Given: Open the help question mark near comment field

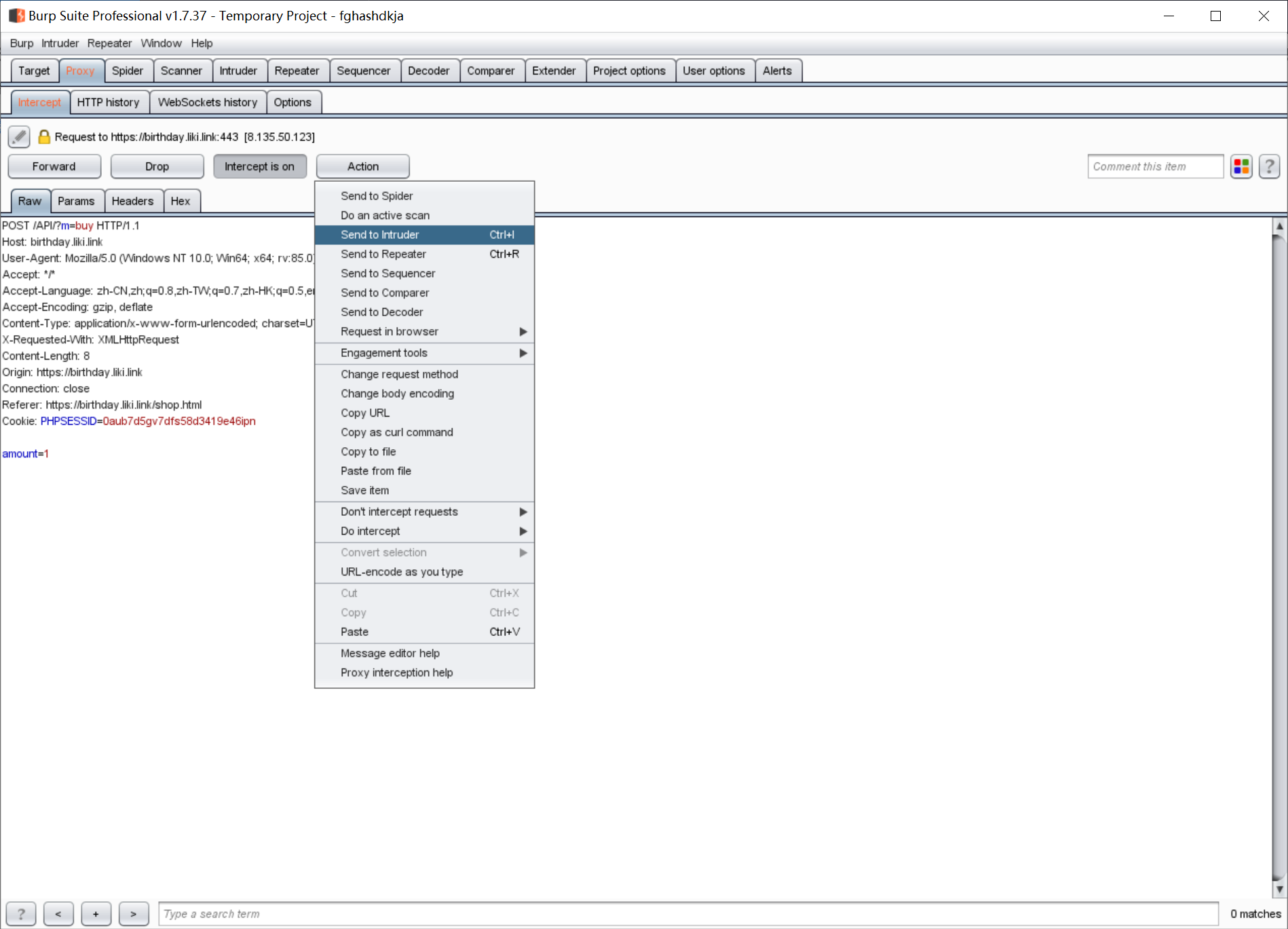Looking at the screenshot, I should click(x=1270, y=166).
